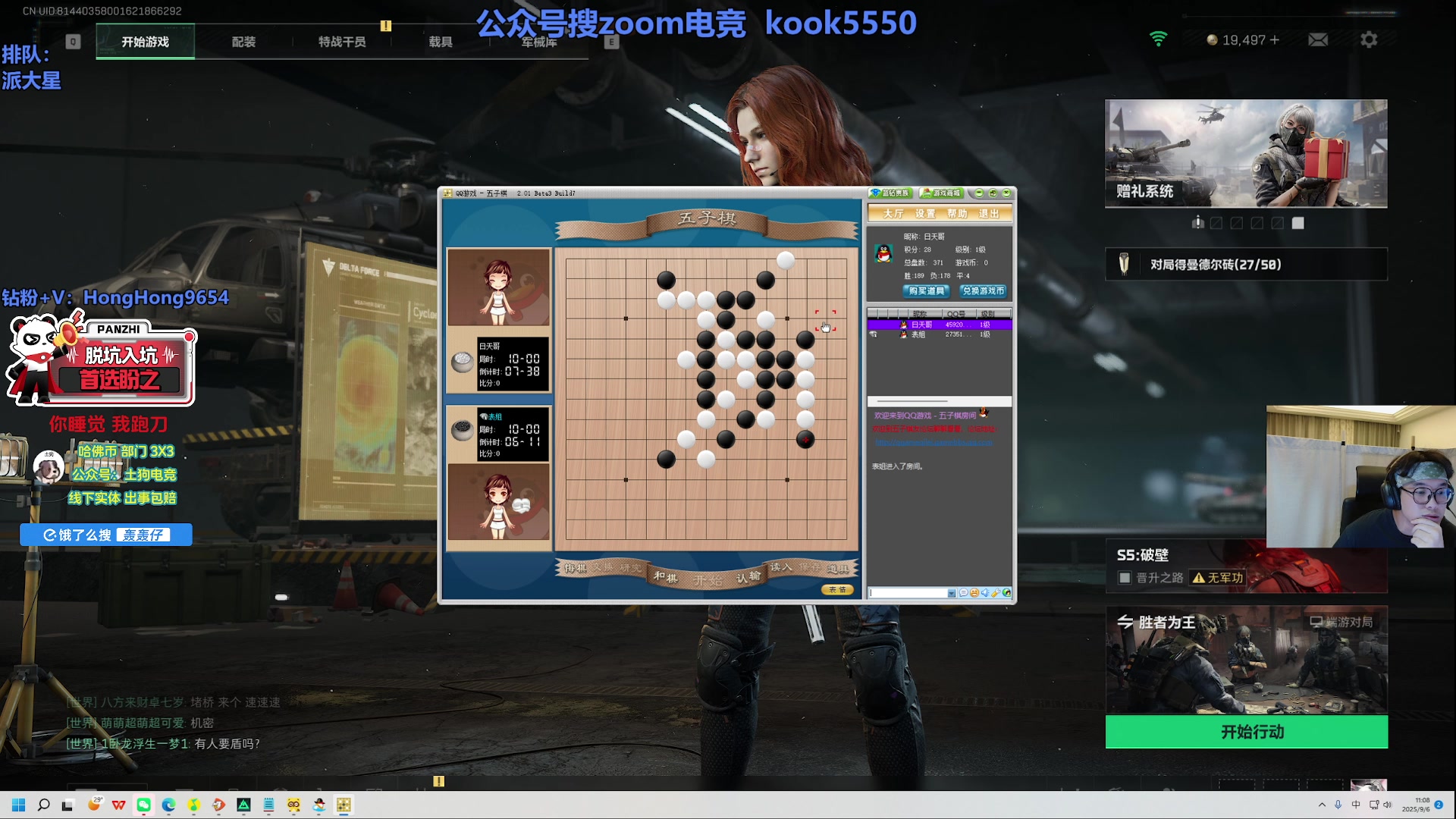Open the 胜者为王 mode card
The width and height of the screenshot is (1456, 819).
1246,660
